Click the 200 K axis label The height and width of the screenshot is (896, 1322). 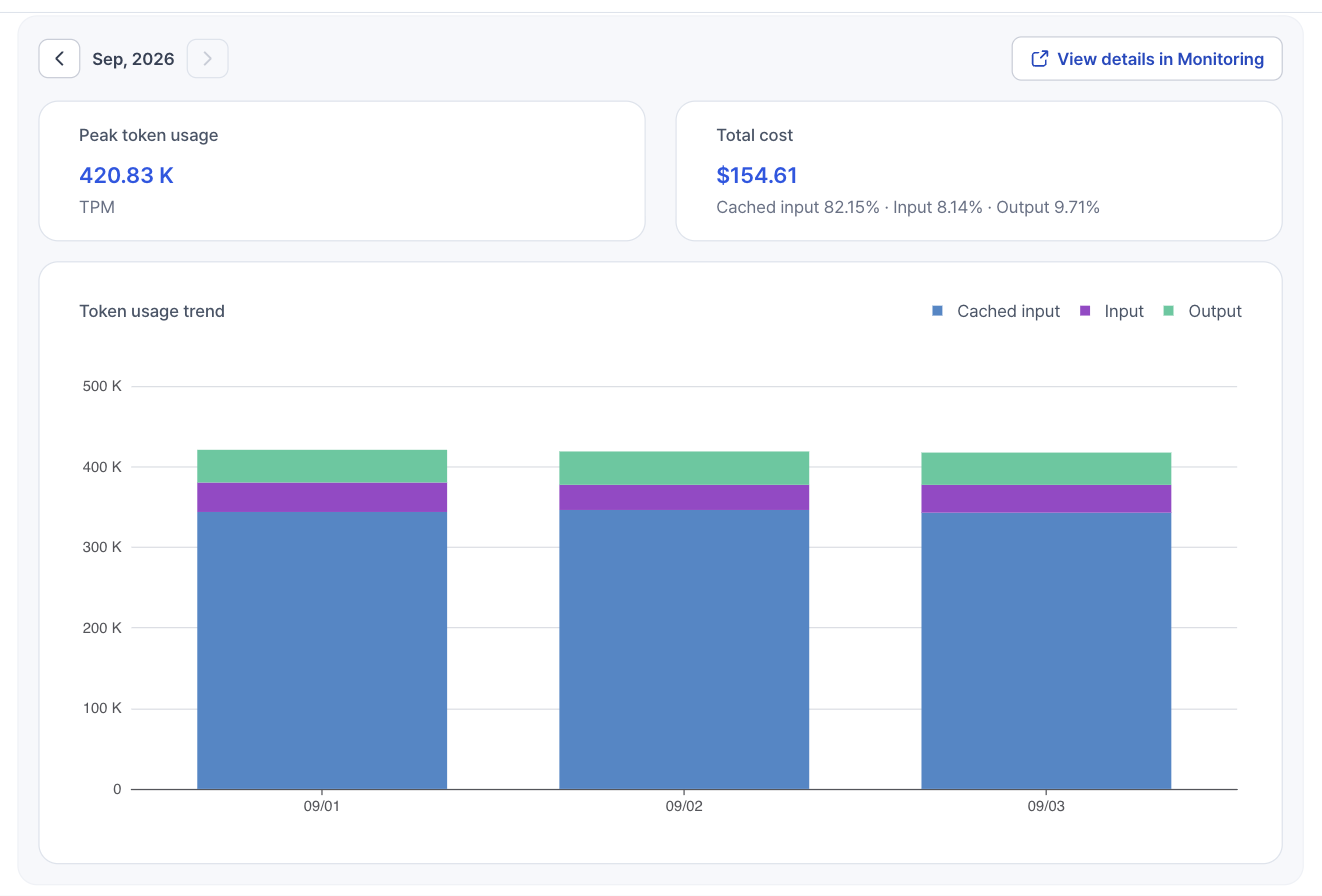(102, 628)
